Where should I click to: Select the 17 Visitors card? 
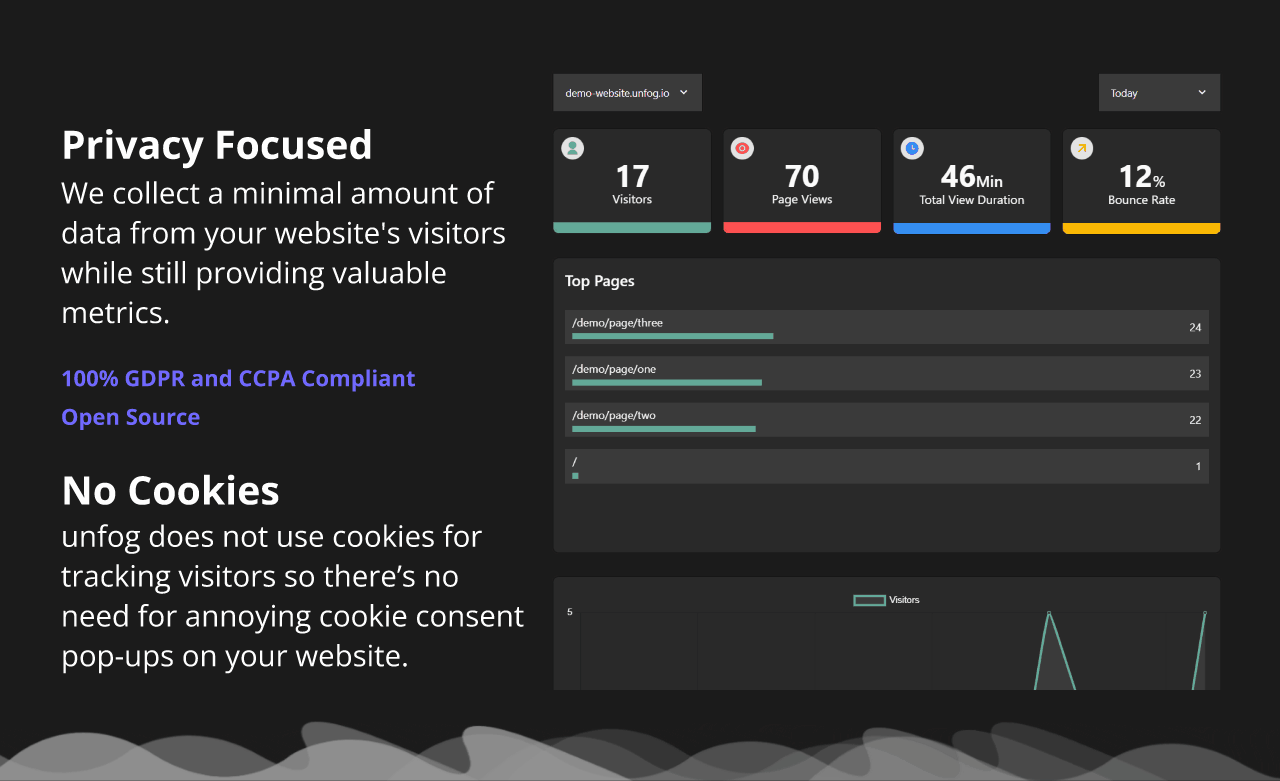(632, 181)
